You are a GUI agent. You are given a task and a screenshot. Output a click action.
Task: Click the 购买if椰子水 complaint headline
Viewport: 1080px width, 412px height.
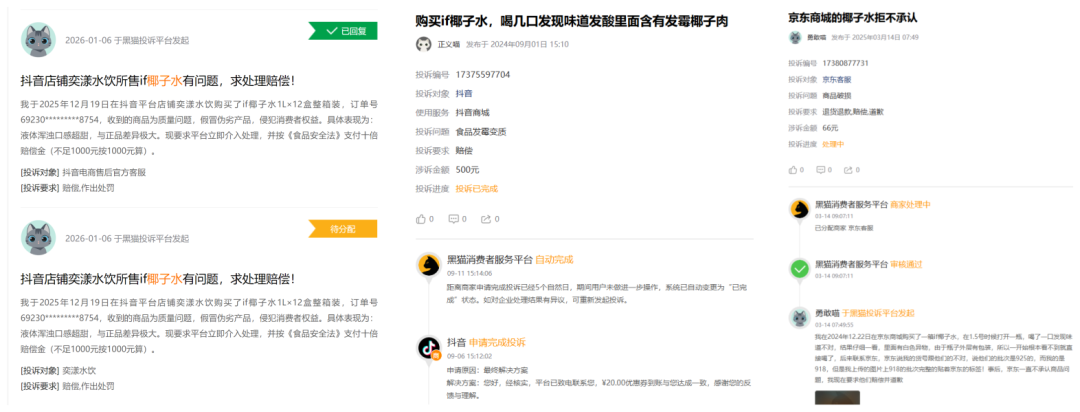point(572,21)
